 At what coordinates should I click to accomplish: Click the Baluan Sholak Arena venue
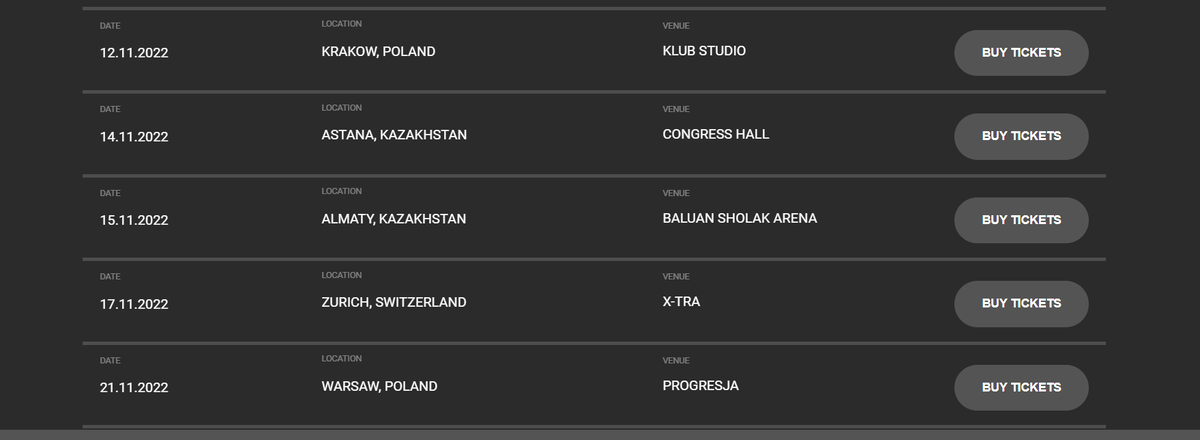click(x=739, y=218)
